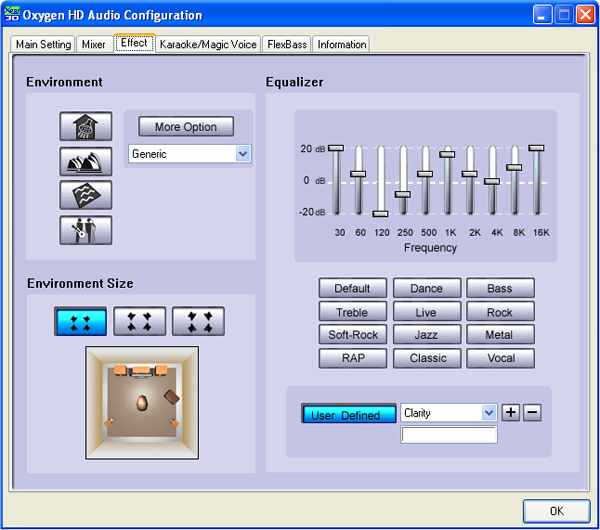Click the More Option button
This screenshot has width=600, height=530.
[x=186, y=127]
